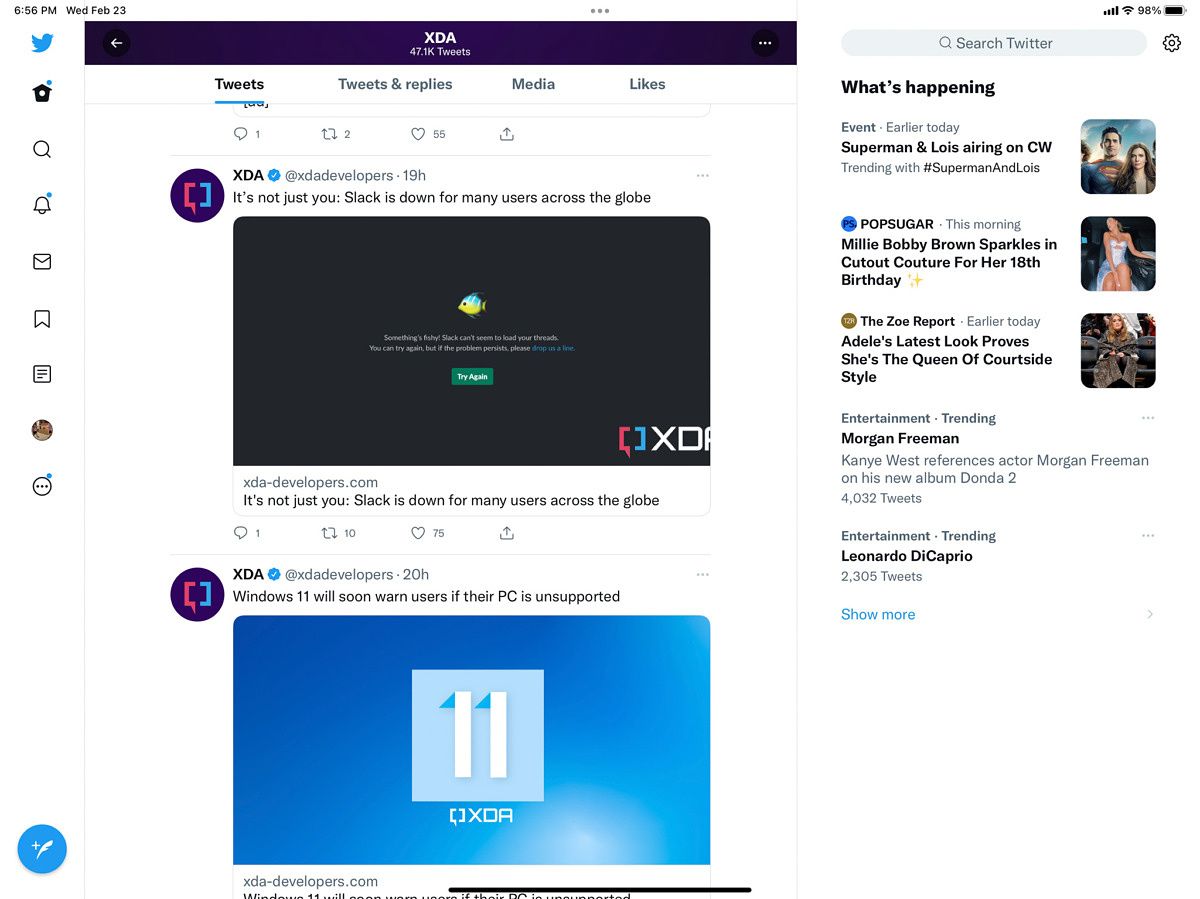Share the Slack is down tweet
This screenshot has height=899, width=1200.
click(507, 533)
